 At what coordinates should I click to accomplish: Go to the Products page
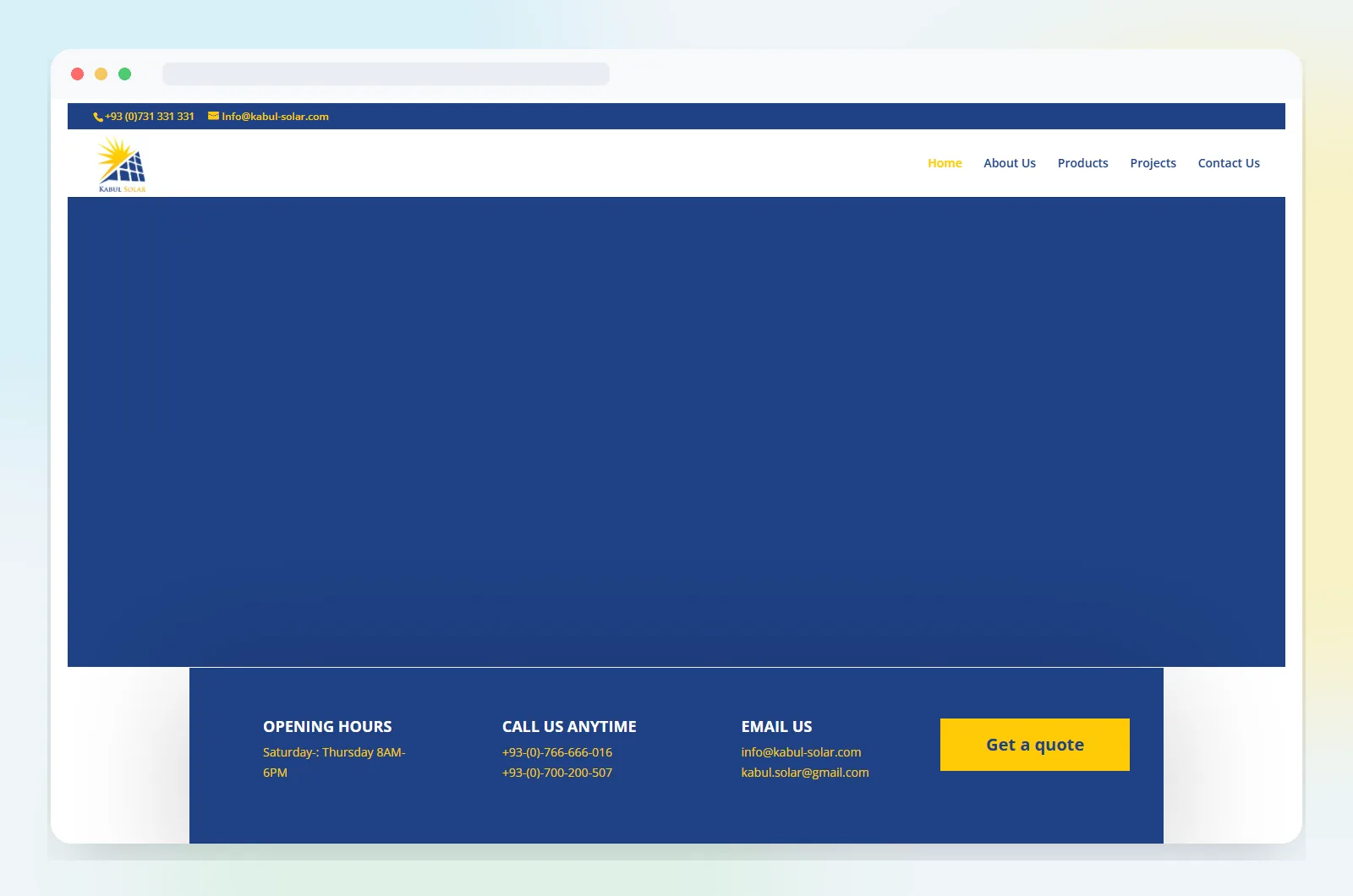pyautogui.click(x=1082, y=163)
